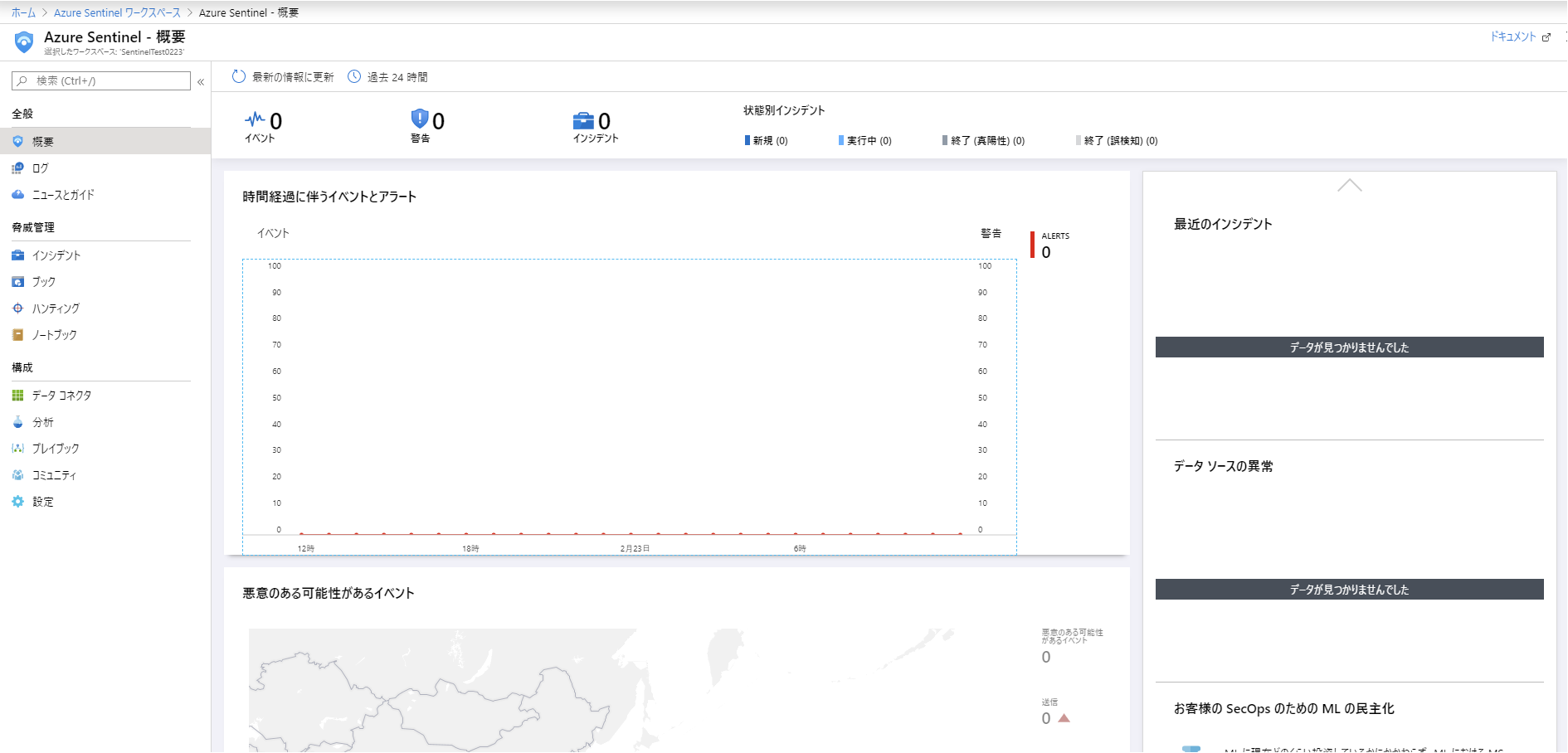The width and height of the screenshot is (1568, 753).
Task: Click the 新規 (0) blue legend swatch
Action: click(747, 140)
